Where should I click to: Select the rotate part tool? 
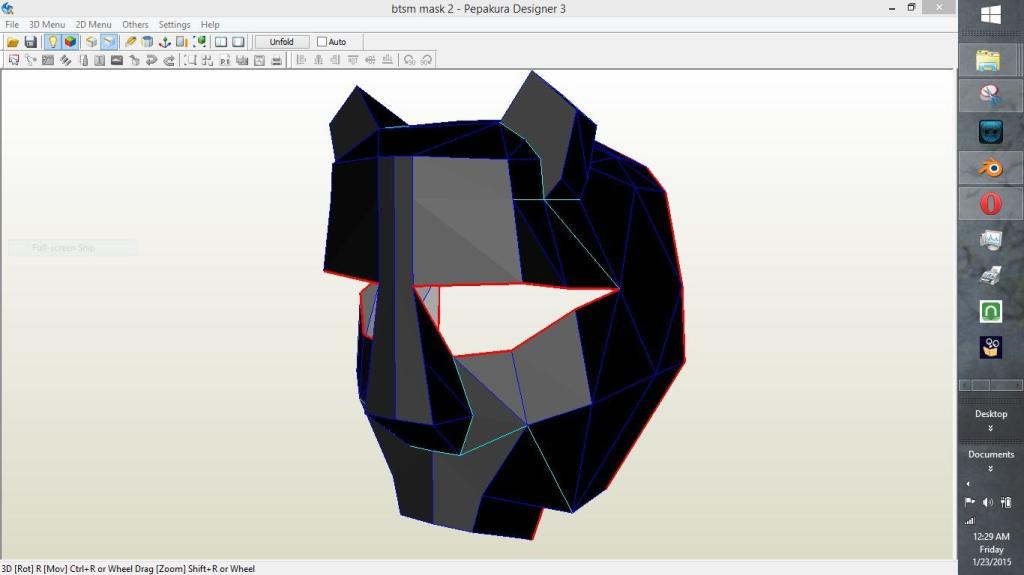click(x=30, y=60)
